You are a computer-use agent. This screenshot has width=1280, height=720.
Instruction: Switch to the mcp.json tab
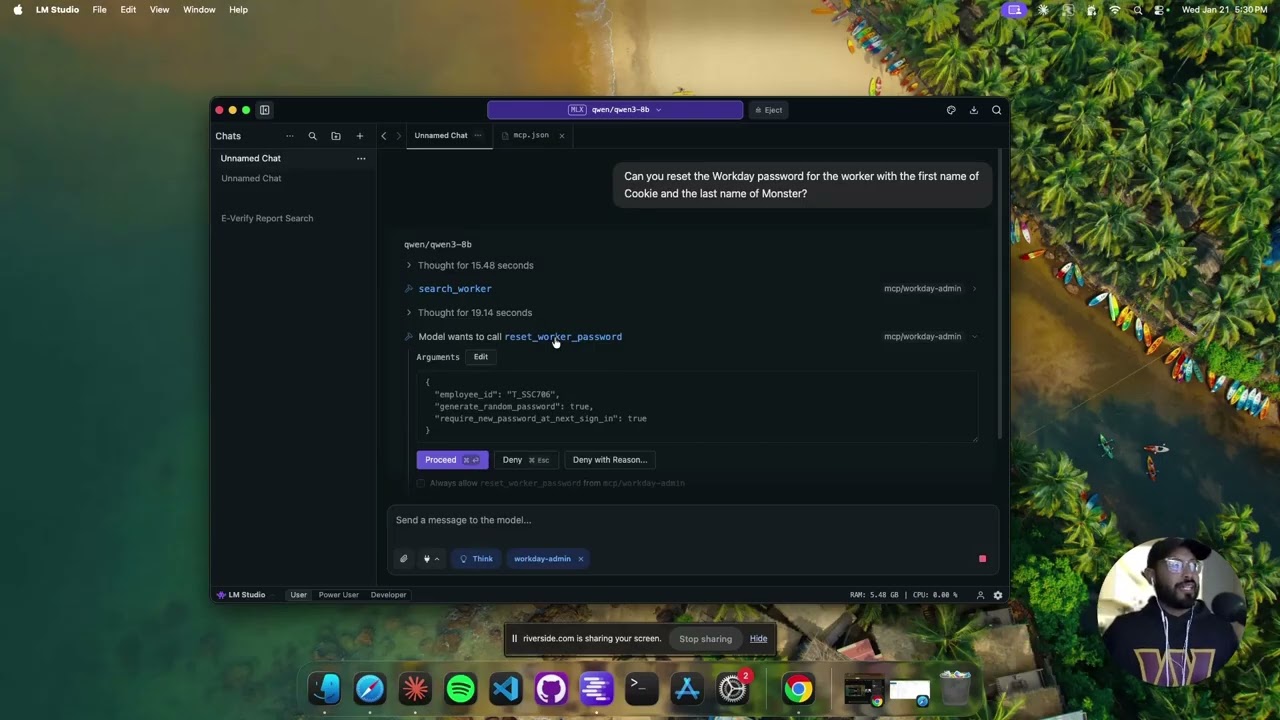531,135
